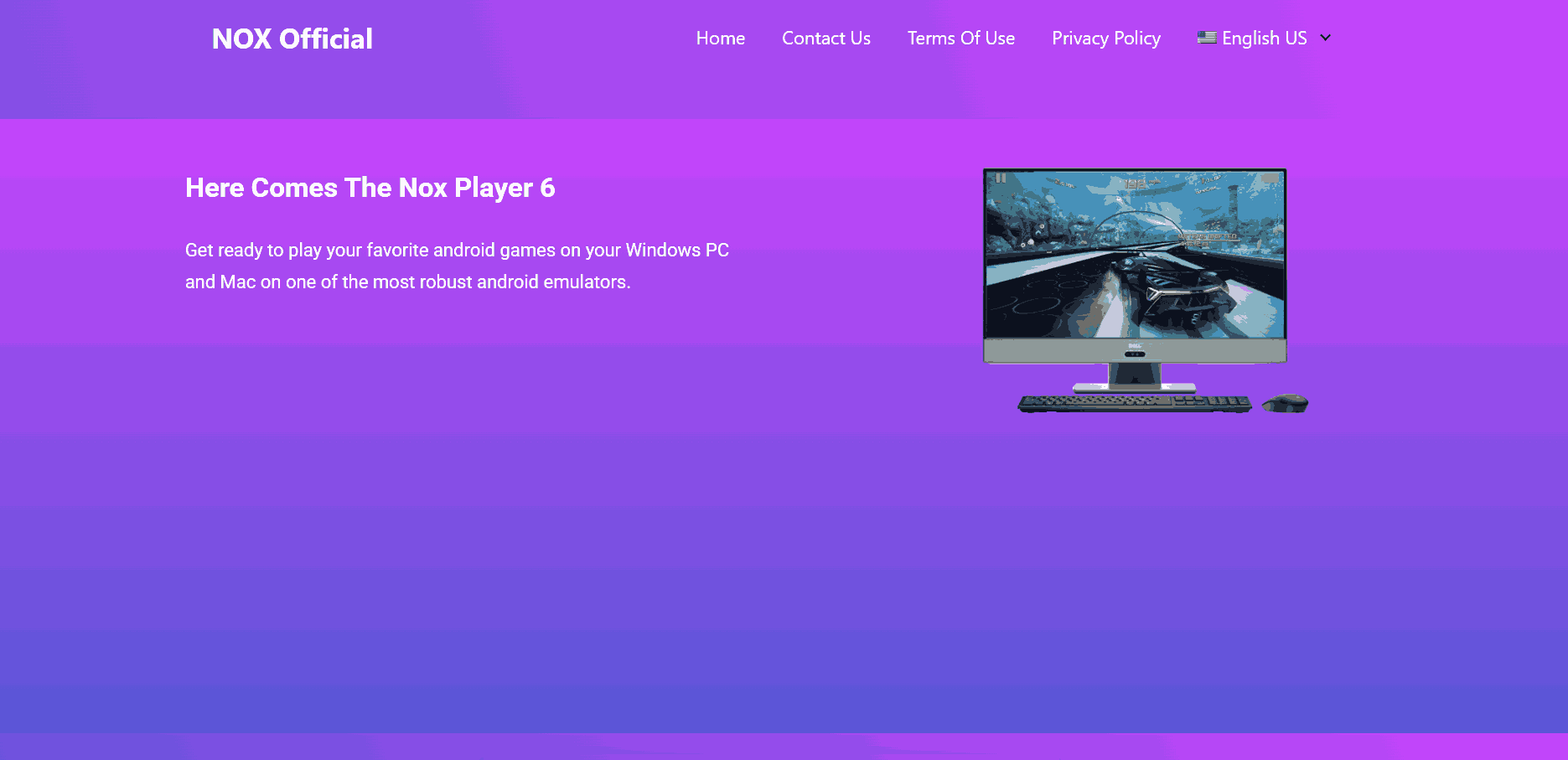The width and height of the screenshot is (1568, 760).
Task: Click the heading 'Here Comes The Nox Player 6'
Action: click(370, 188)
